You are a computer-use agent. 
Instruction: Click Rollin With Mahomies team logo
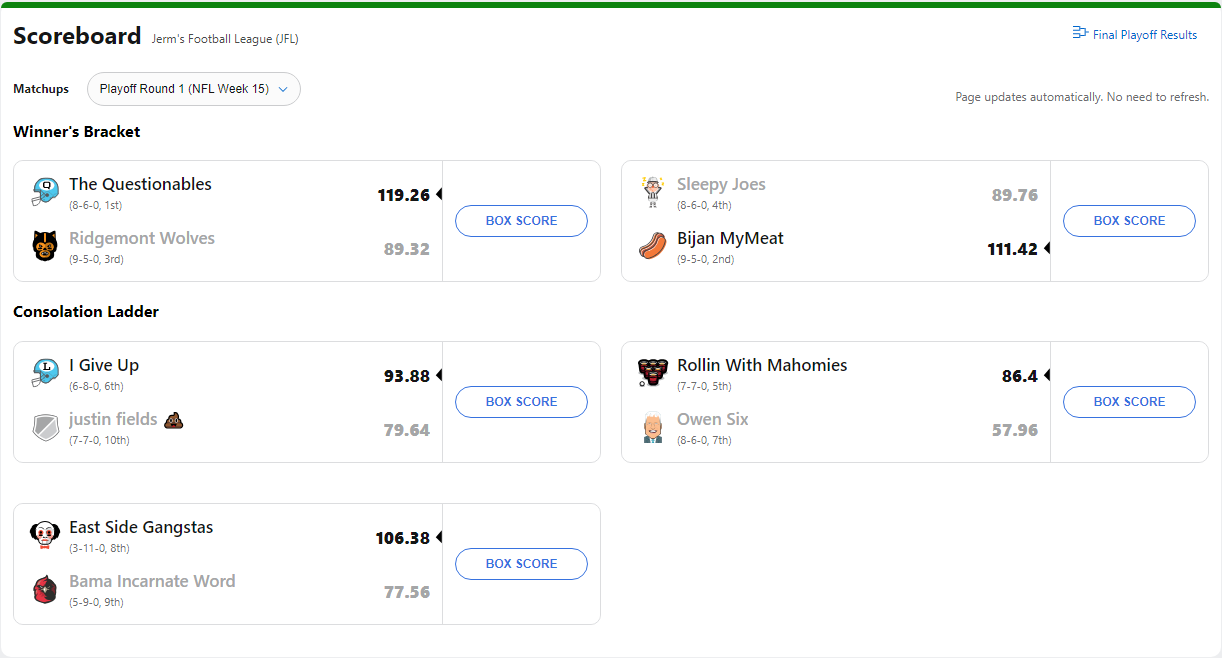click(653, 373)
